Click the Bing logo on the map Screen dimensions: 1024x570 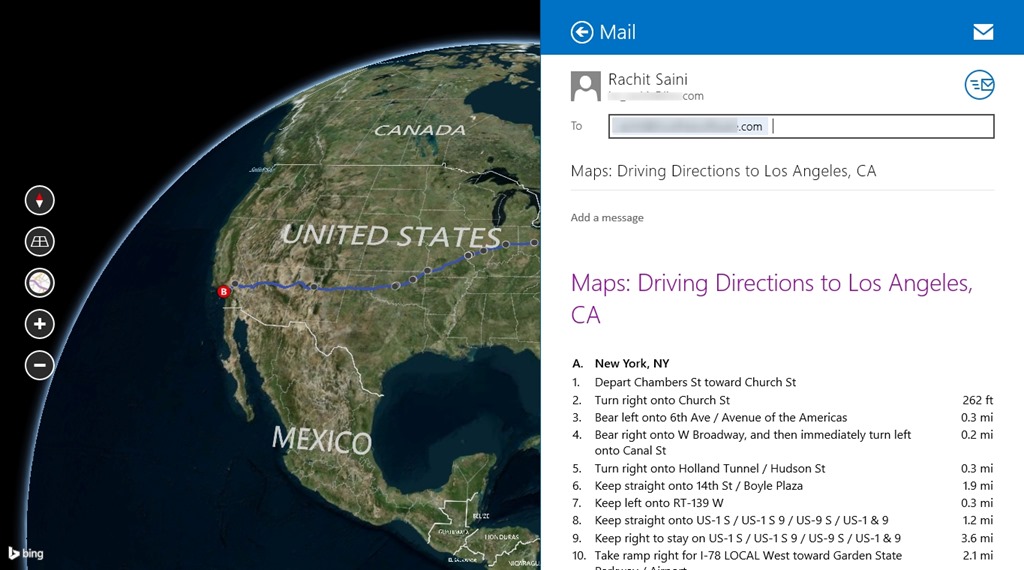[x=26, y=553]
